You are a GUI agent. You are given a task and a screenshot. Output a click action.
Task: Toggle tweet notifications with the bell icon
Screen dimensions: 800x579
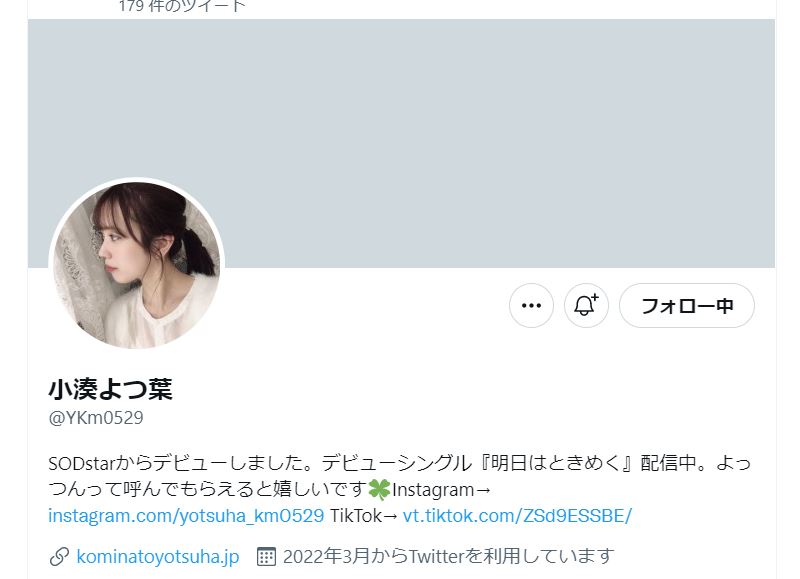(x=586, y=306)
